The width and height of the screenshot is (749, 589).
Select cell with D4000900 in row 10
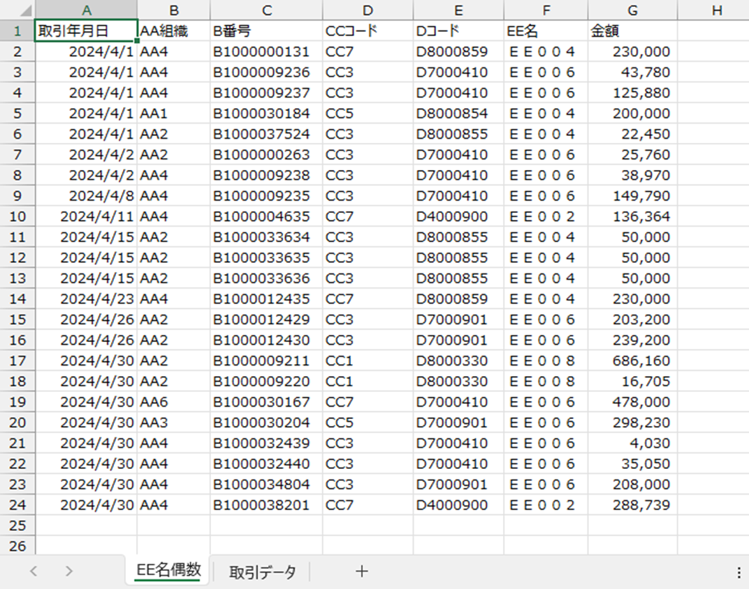click(457, 214)
